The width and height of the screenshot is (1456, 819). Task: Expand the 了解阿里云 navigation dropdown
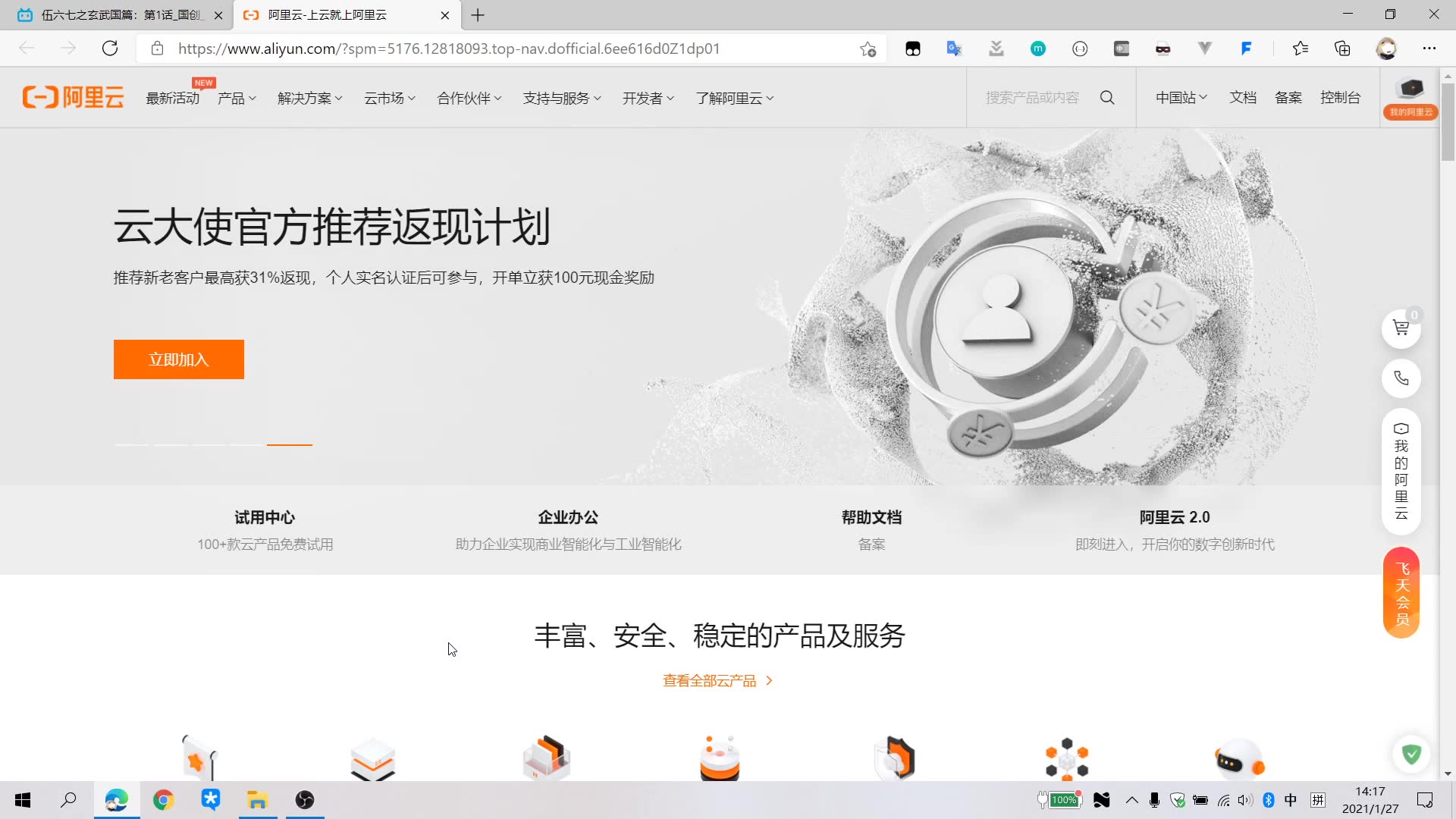point(735,99)
